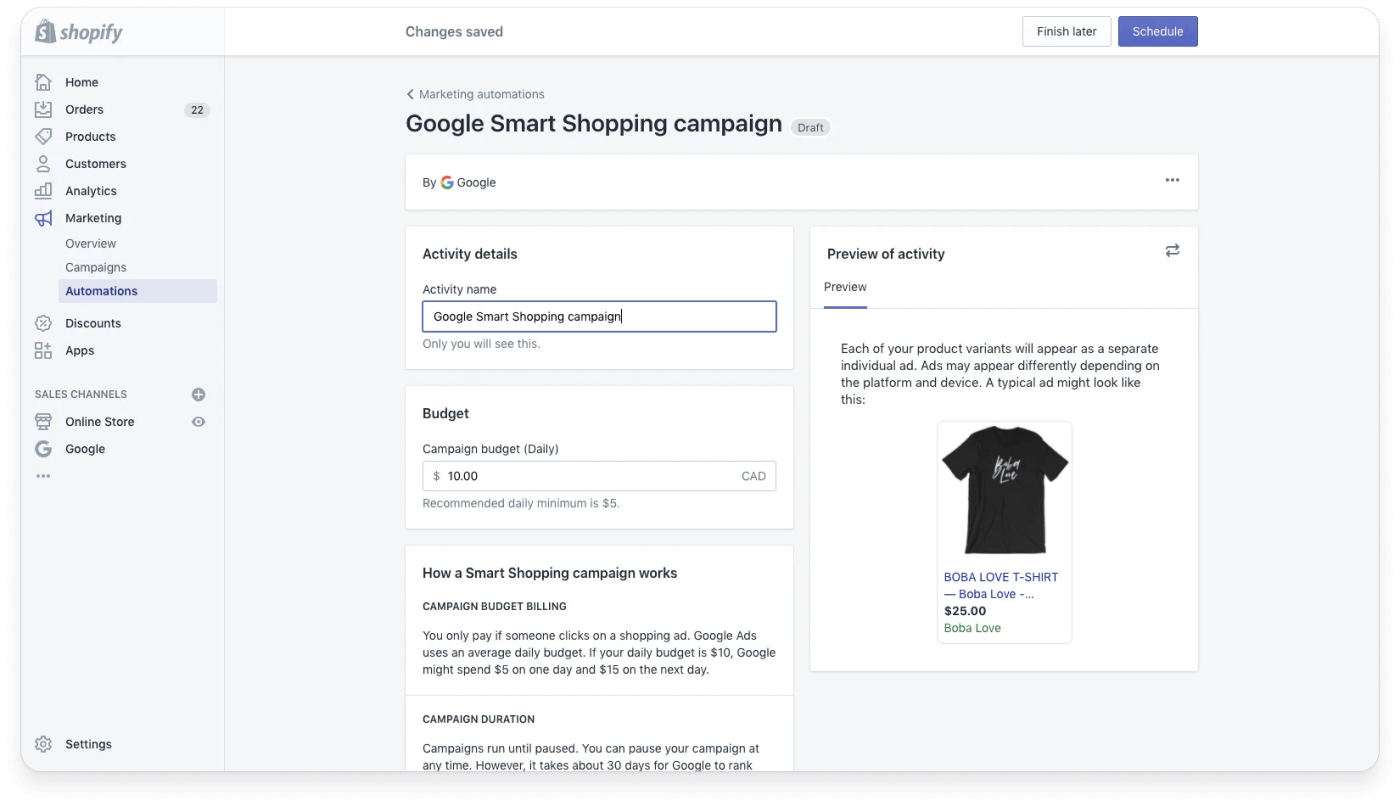Click 'How a Smart Shopping campaign works' heading
The image size is (1400, 806).
[549, 573]
